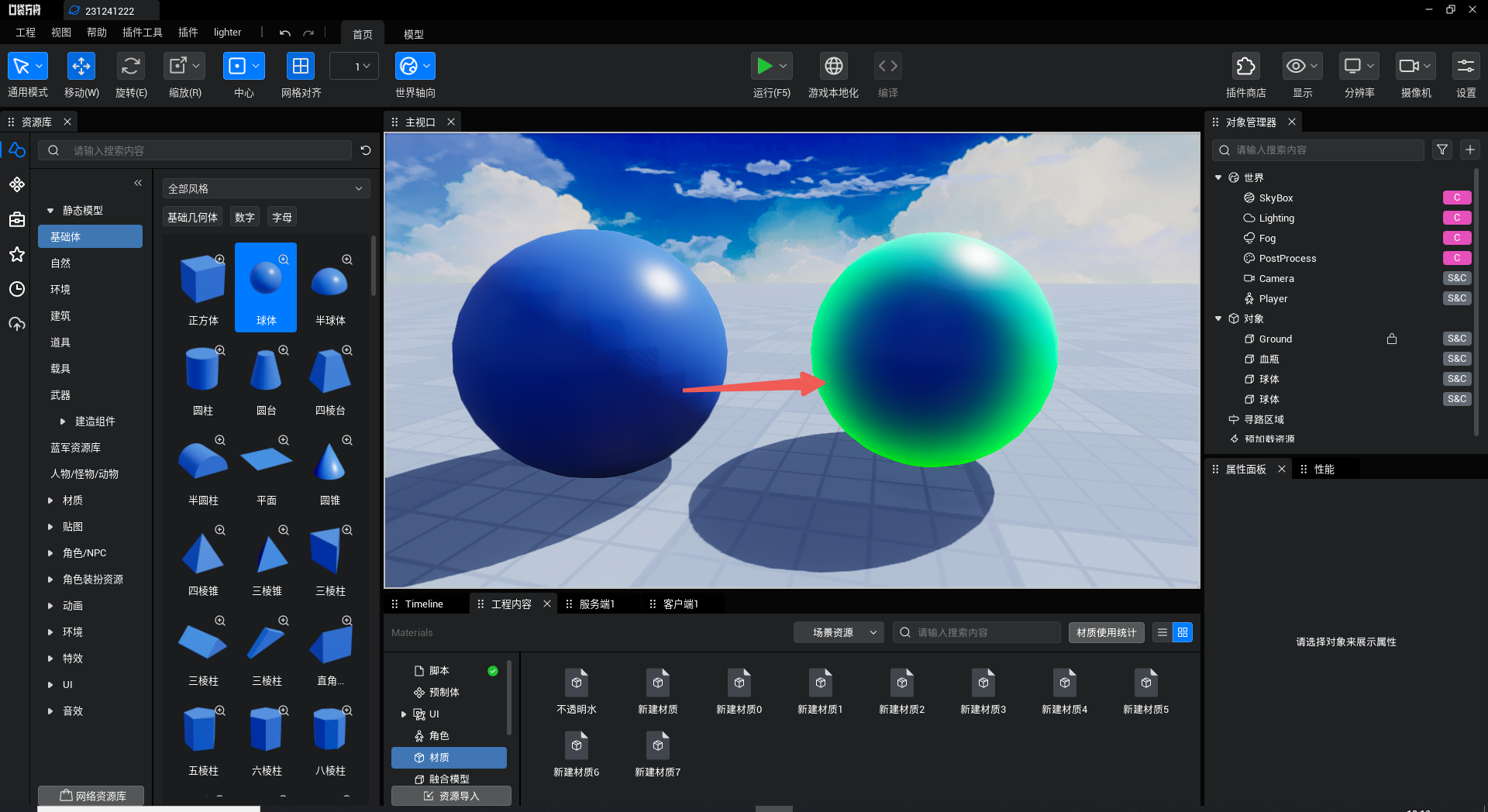The width and height of the screenshot is (1488, 812).
Task: Select the general mode cursor tool
Action: pyautogui.click(x=21, y=67)
